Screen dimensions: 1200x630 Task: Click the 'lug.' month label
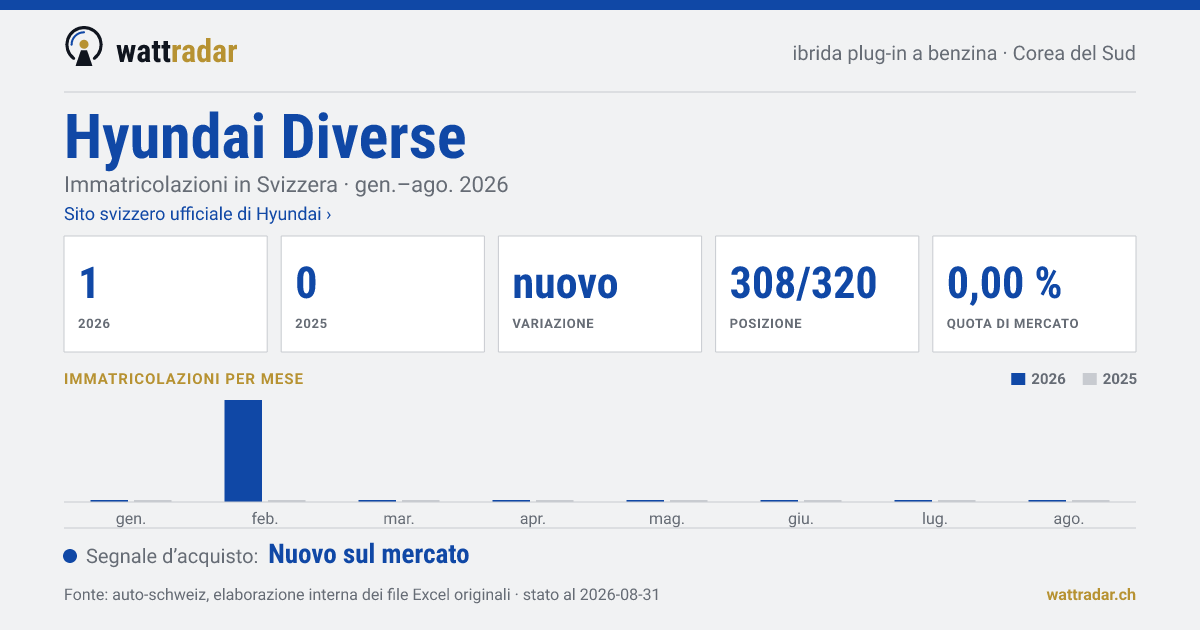935,518
